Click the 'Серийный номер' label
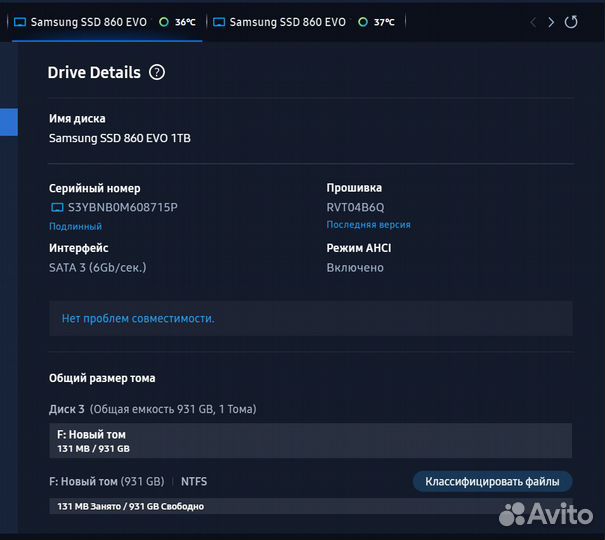This screenshot has height=540, width=605. (x=95, y=188)
